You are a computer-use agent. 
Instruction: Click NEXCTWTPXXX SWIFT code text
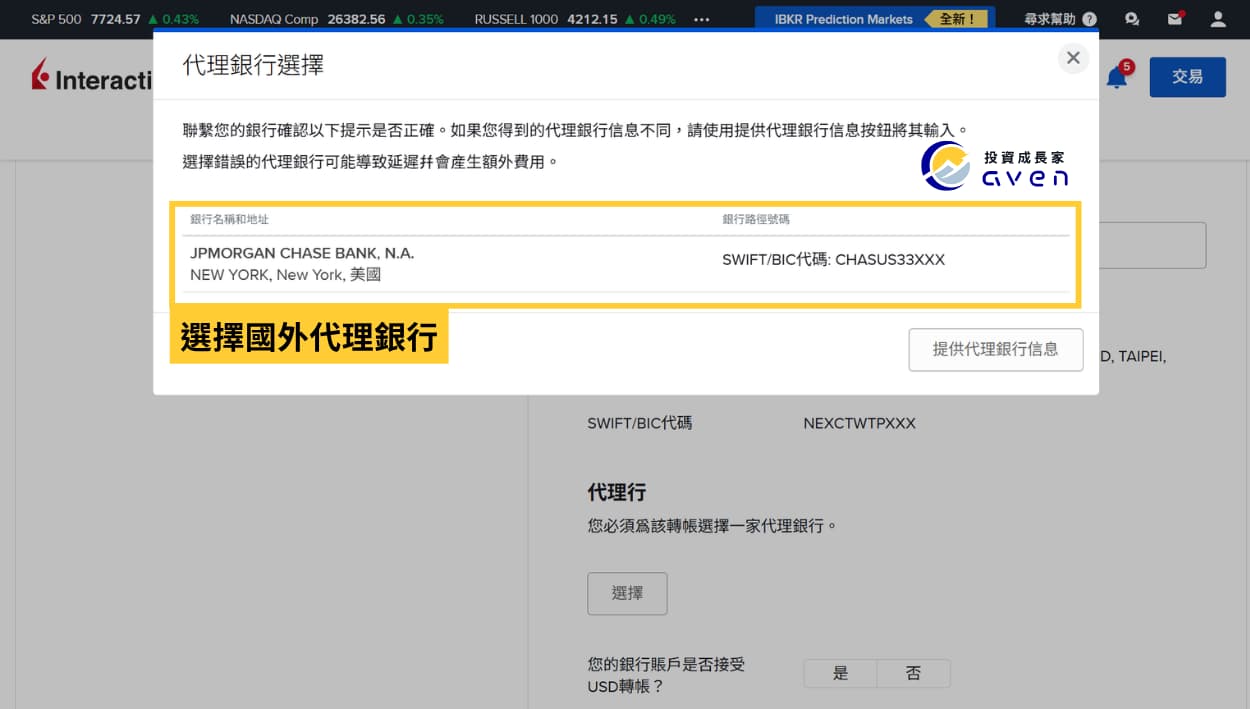point(859,423)
